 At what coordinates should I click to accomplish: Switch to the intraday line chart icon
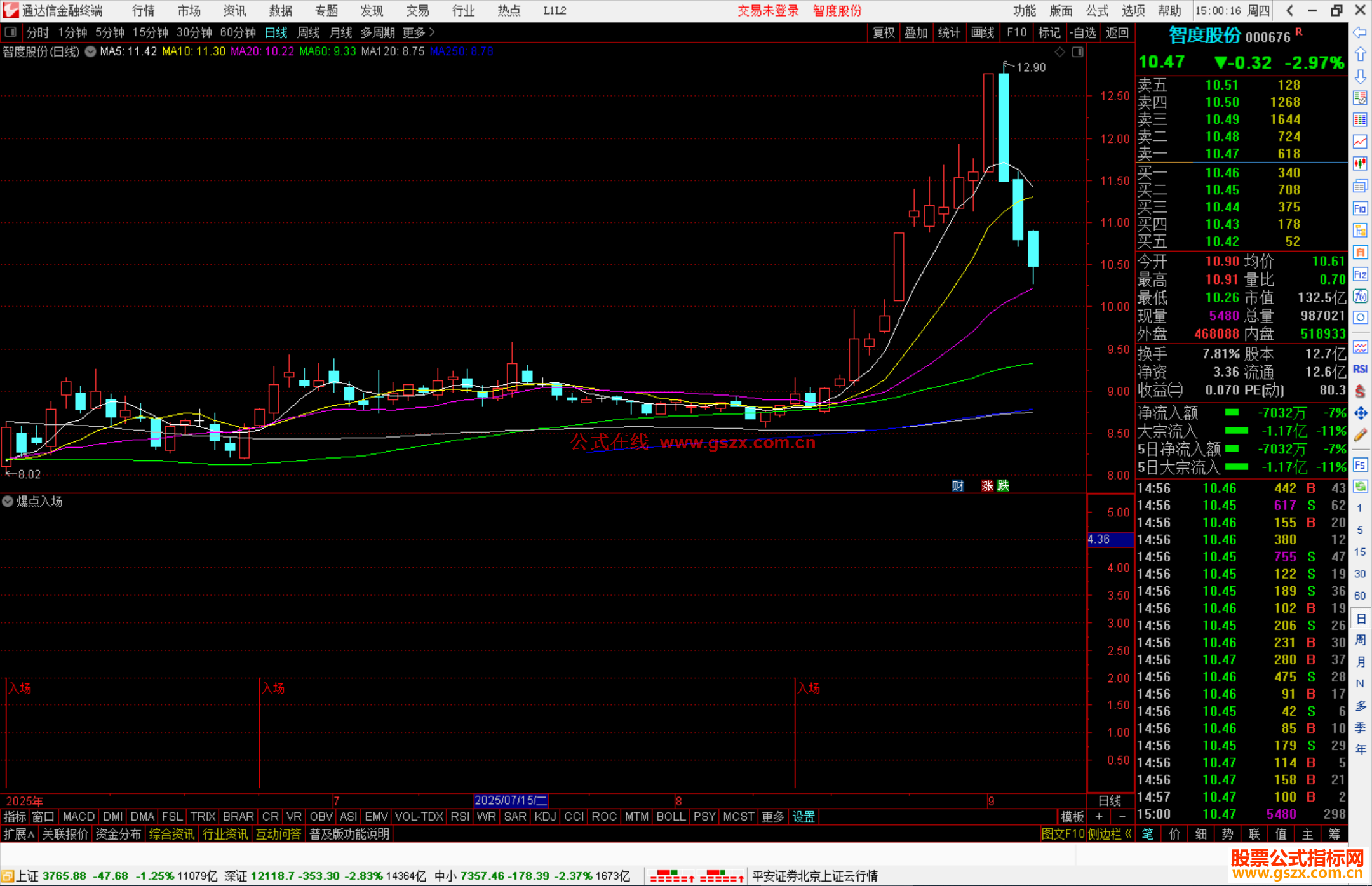point(1360,142)
